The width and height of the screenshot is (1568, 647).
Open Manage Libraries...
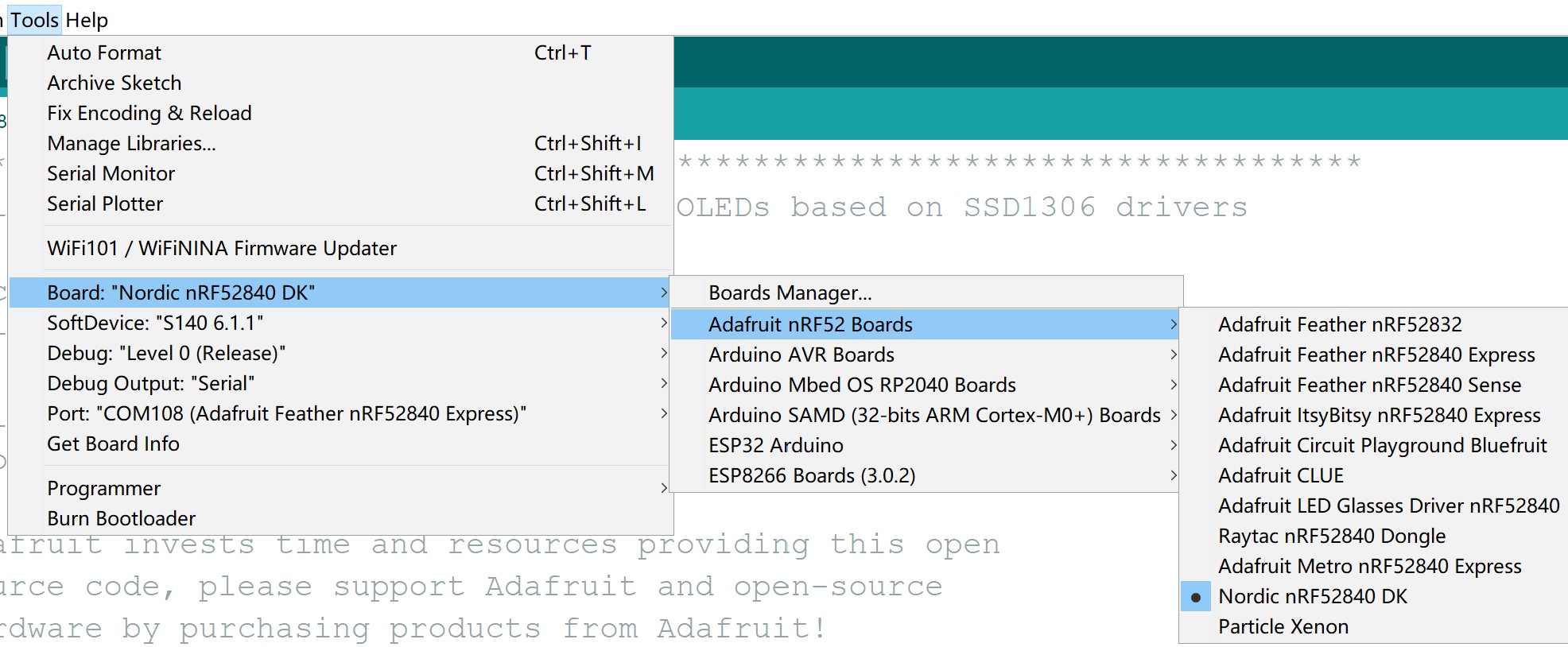(x=340, y=144)
